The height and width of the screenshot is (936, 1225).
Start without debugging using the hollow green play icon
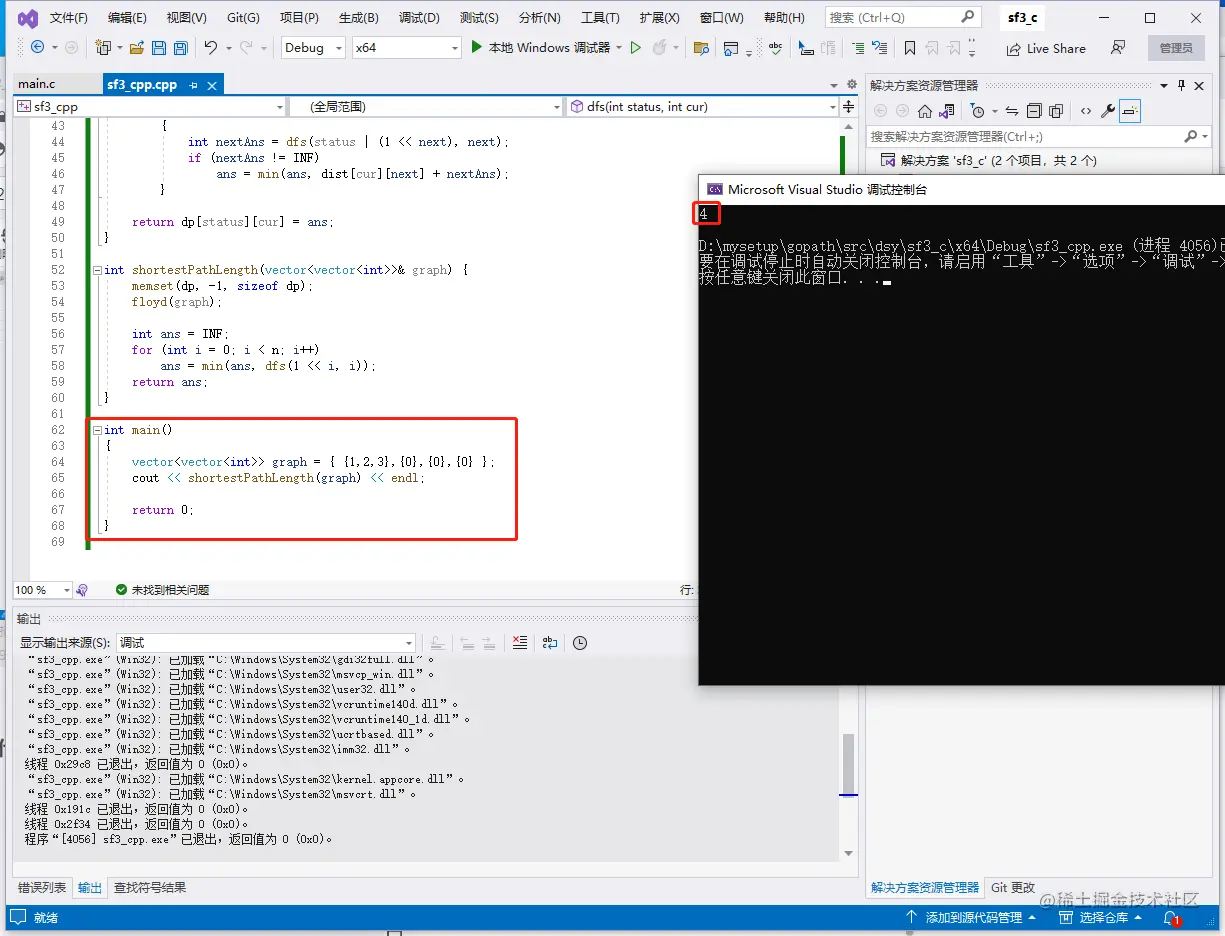click(x=635, y=47)
